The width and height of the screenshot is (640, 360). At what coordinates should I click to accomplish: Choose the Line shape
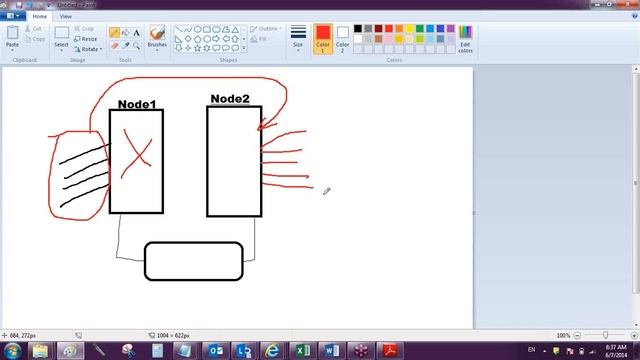pos(178,29)
